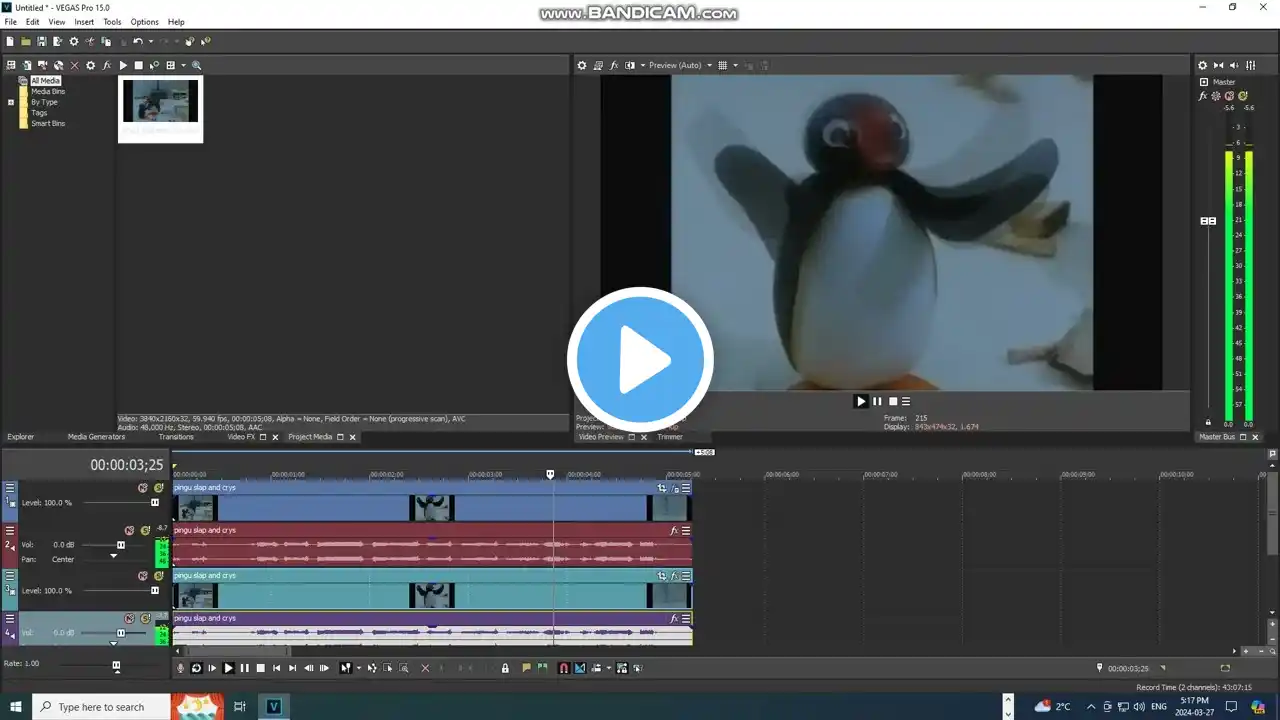Switch to the Video FX tab

241,437
